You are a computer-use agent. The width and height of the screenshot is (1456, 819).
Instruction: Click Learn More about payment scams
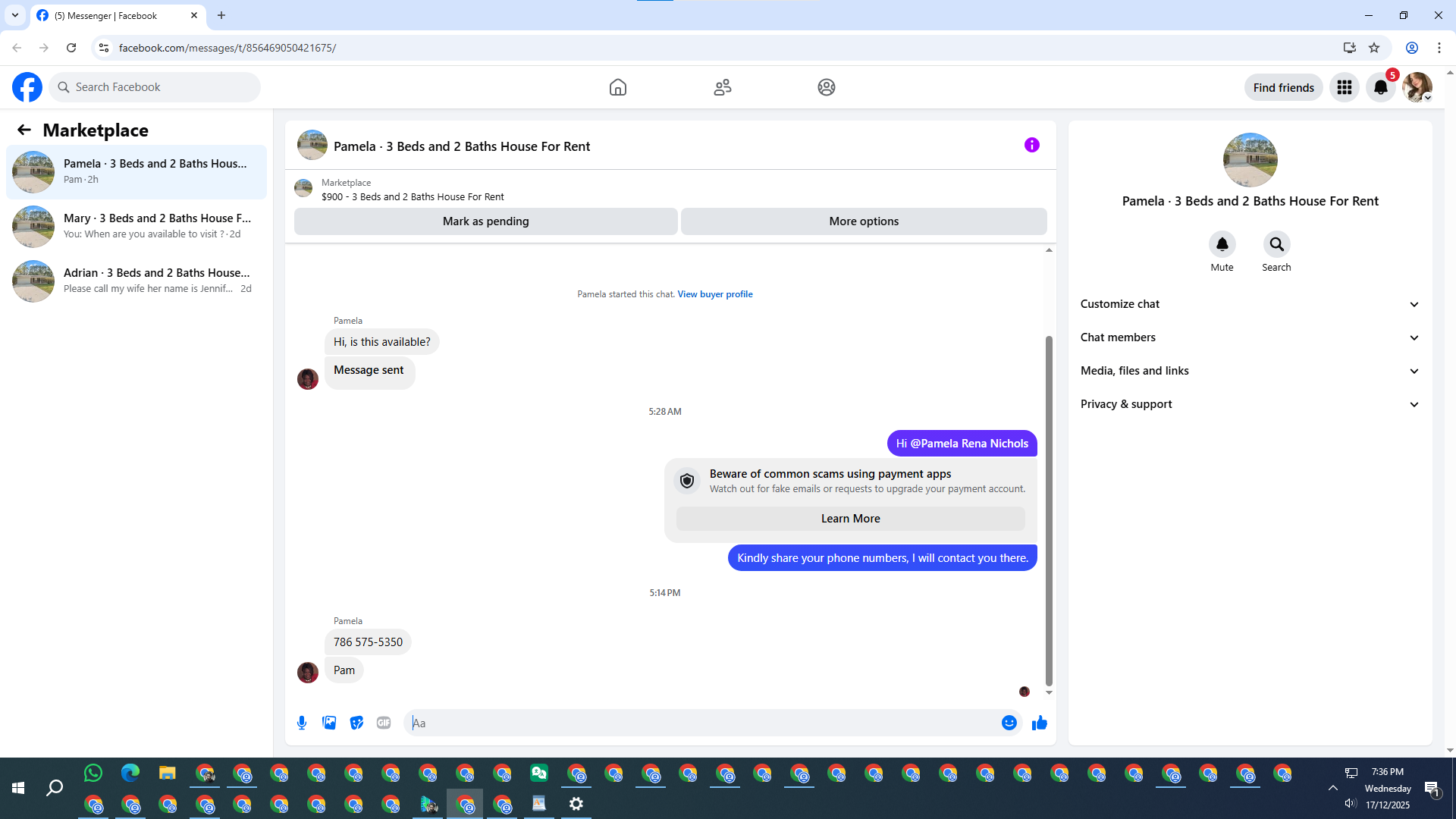pyautogui.click(x=851, y=519)
